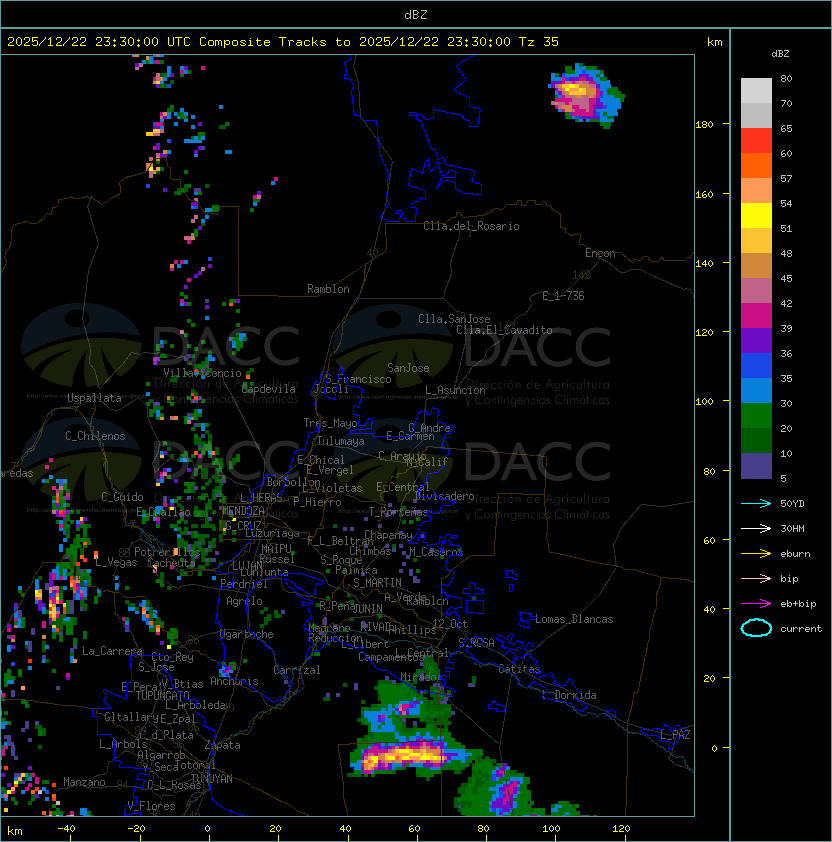The width and height of the screenshot is (832, 842).
Task: Click the 'eburn' legend label
Action: pyautogui.click(x=795, y=554)
